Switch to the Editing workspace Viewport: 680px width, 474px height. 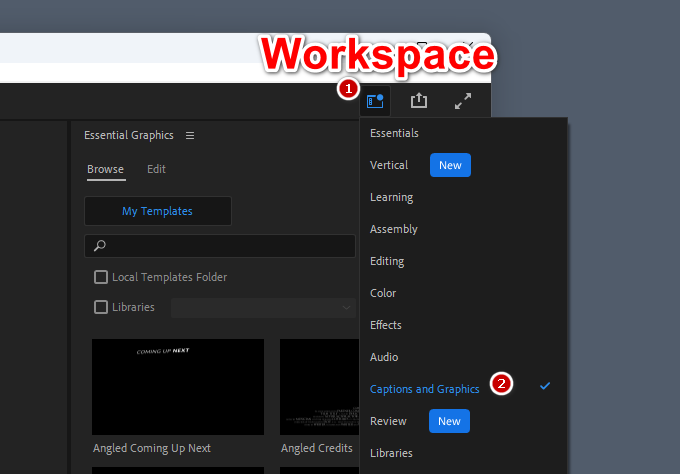(387, 261)
